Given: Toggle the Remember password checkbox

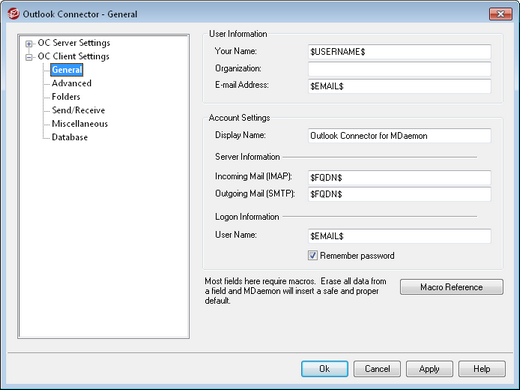Looking at the screenshot, I should [313, 256].
